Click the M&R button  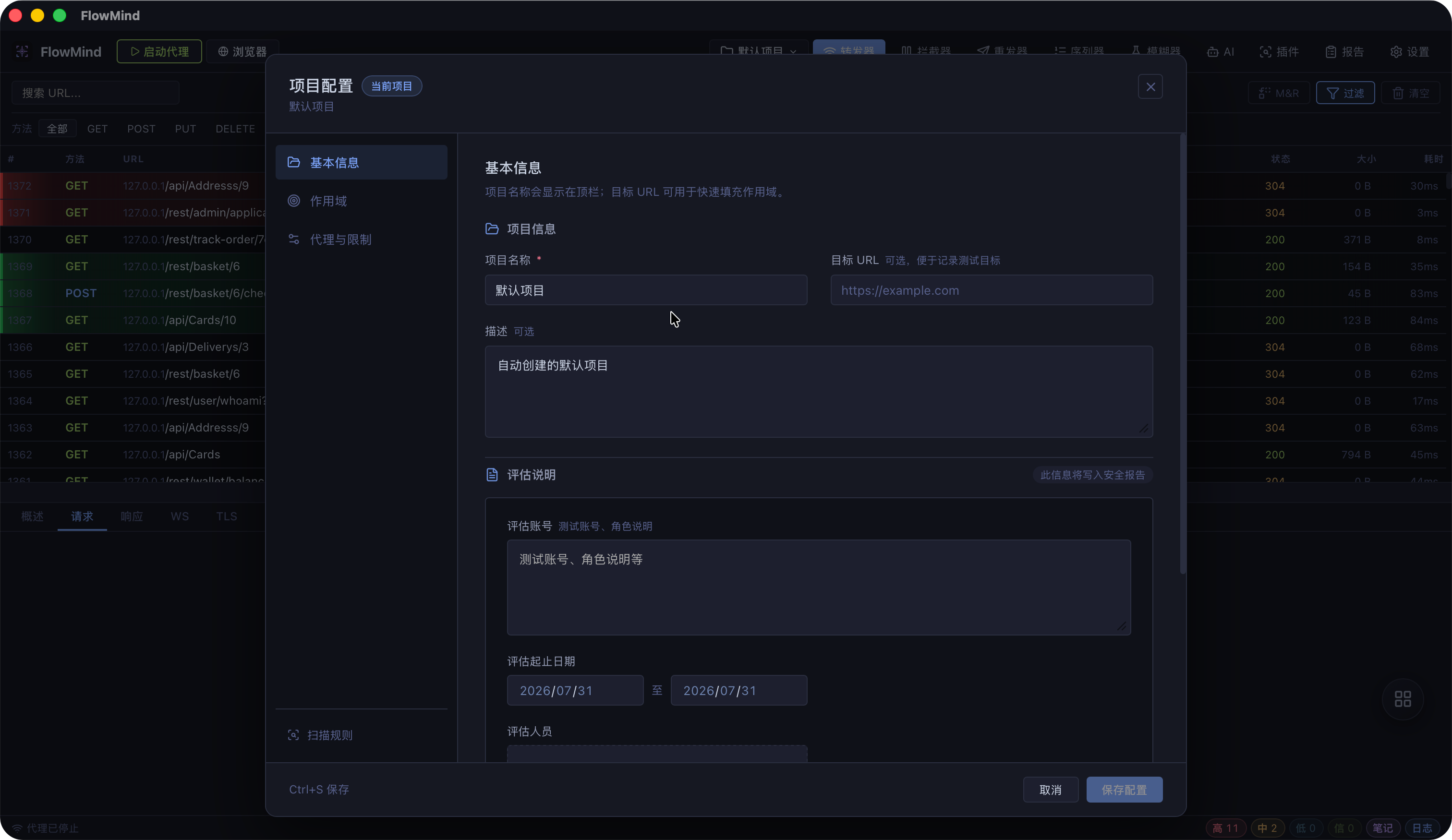1279,93
